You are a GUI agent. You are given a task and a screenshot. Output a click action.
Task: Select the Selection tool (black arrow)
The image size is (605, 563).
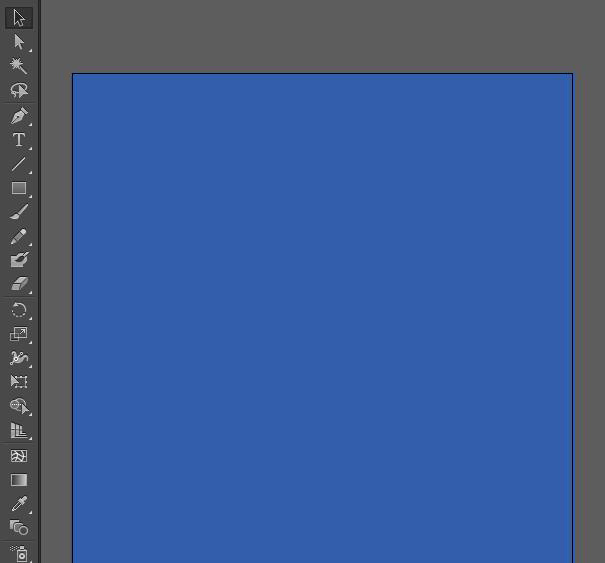[19, 18]
